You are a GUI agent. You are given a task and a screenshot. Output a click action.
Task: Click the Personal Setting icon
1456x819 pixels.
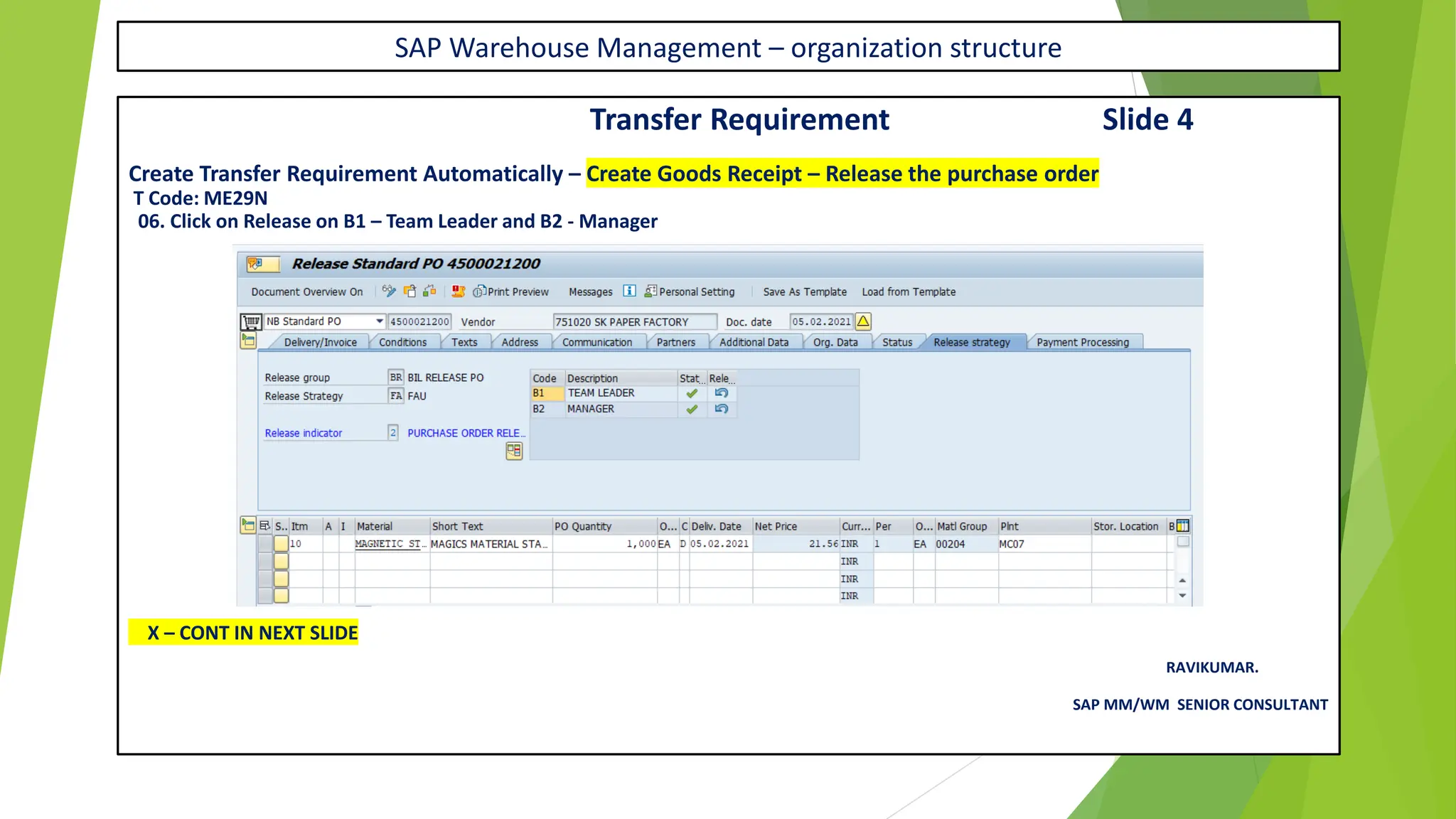pyautogui.click(x=651, y=291)
